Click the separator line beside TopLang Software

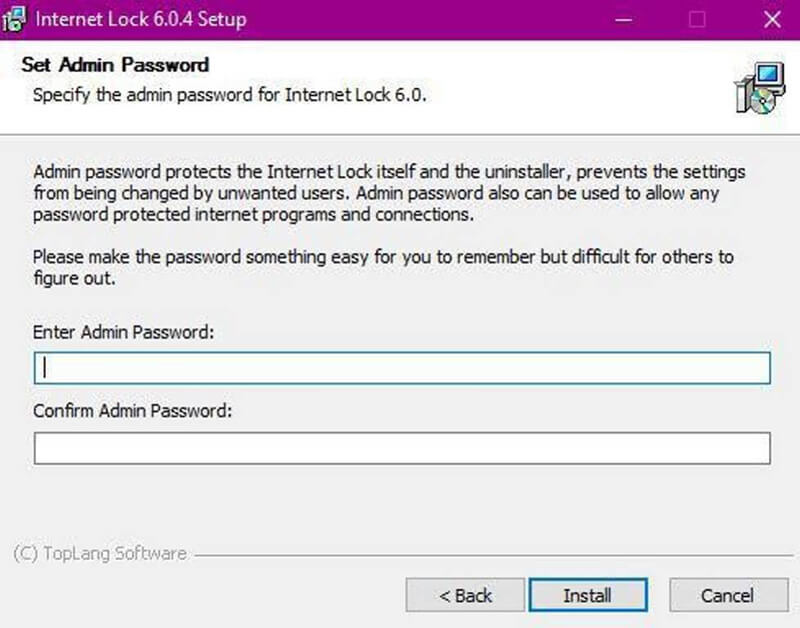pos(493,555)
